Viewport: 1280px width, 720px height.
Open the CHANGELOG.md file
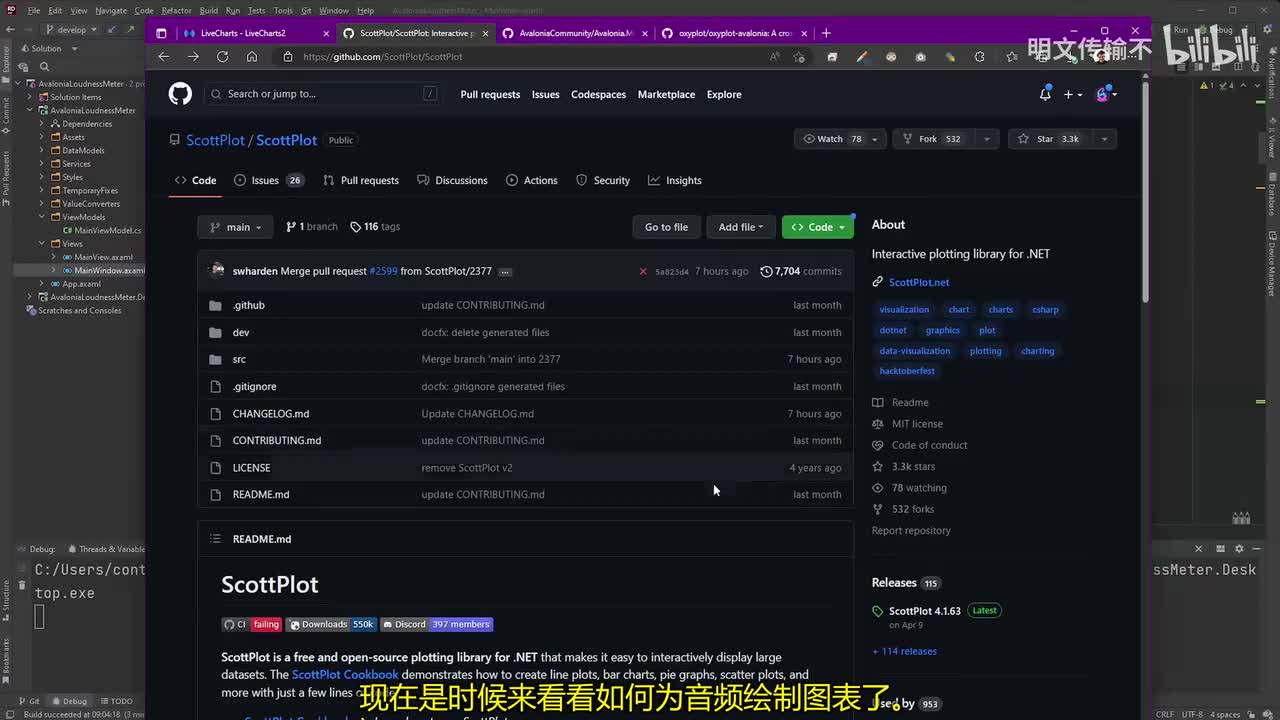pos(271,414)
